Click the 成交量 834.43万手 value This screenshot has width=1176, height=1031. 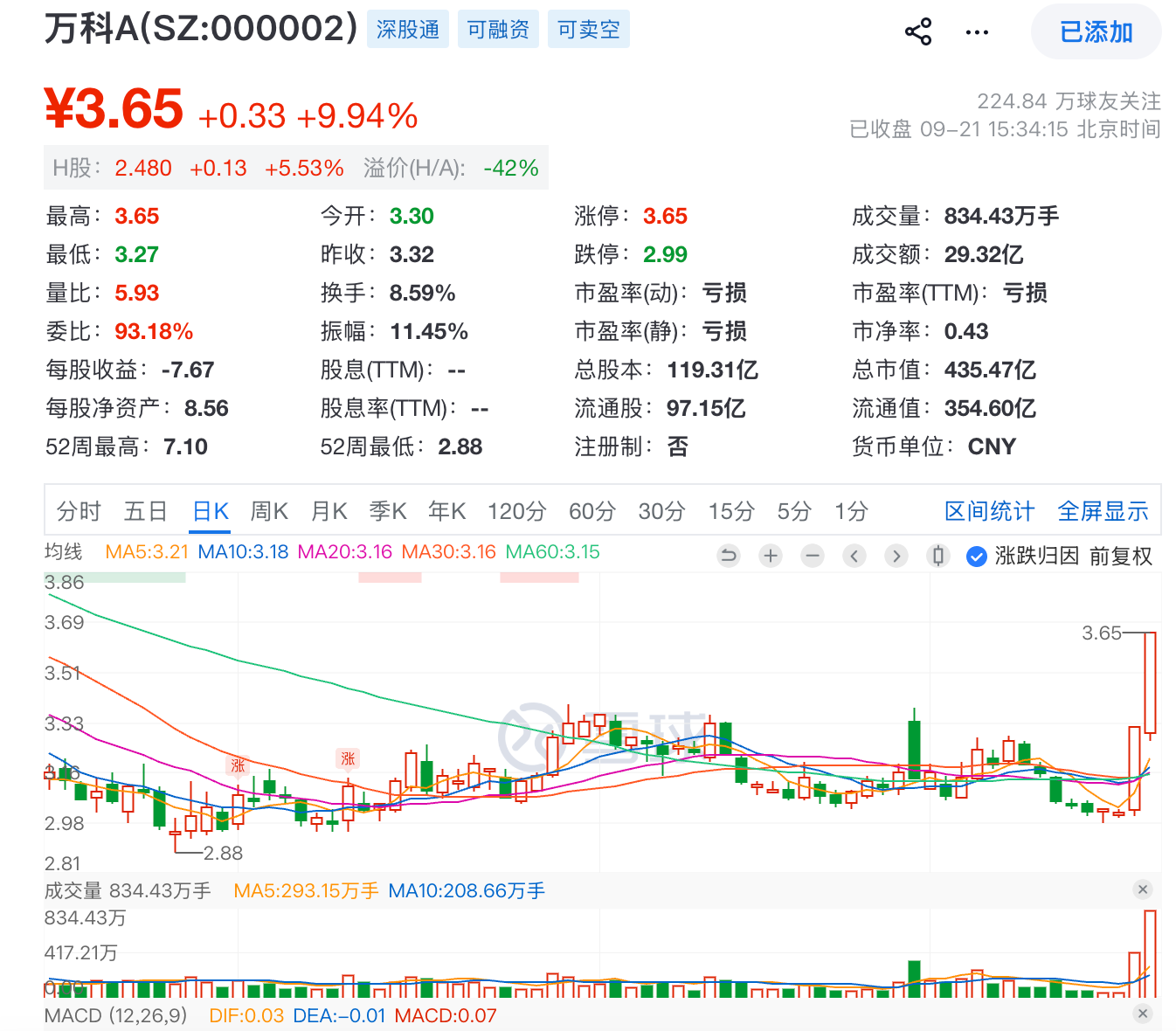(x=1001, y=216)
